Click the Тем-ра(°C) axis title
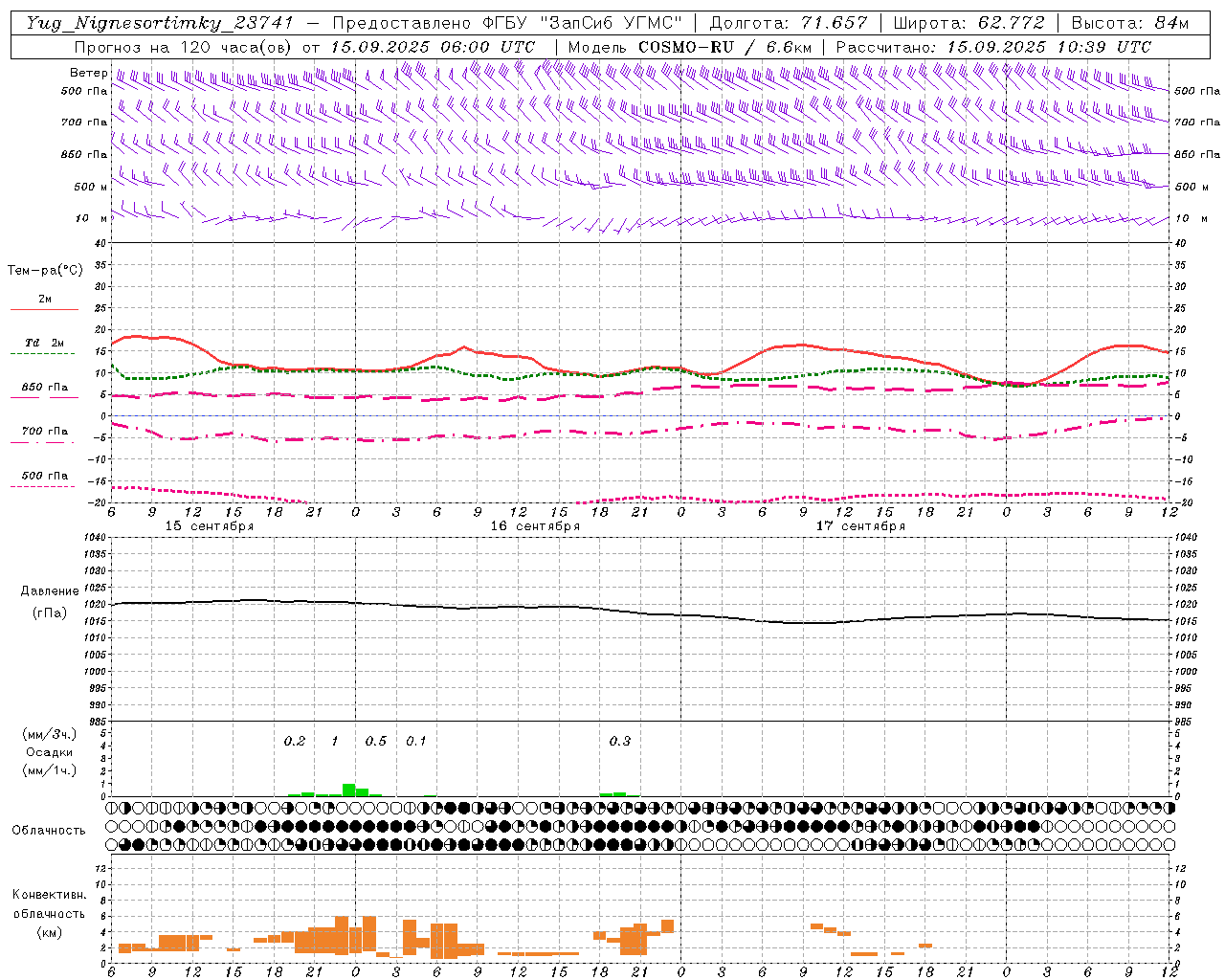 (45, 271)
